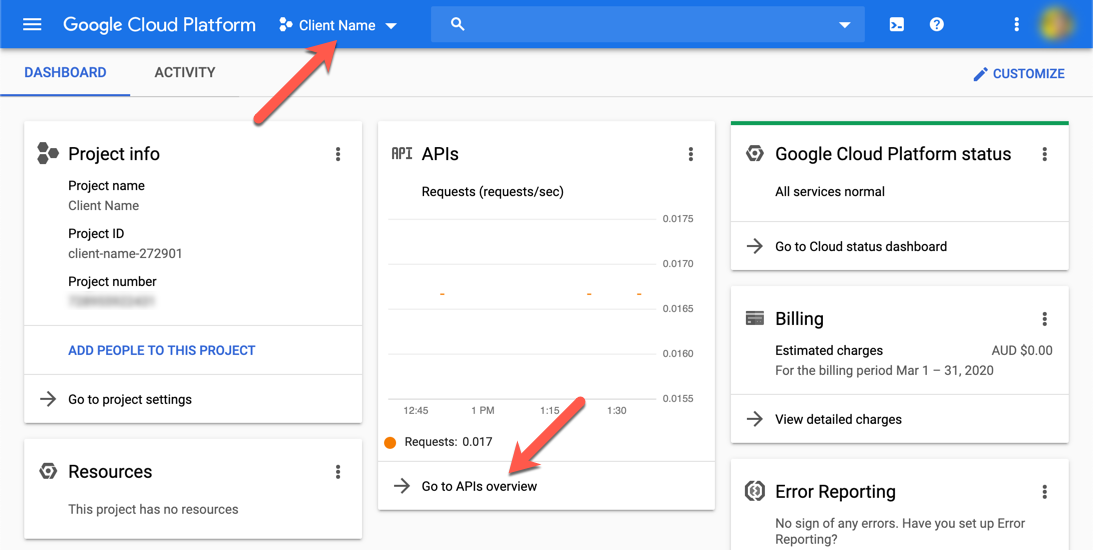Click inside the top search field
The width and height of the screenshot is (1093, 550).
pyautogui.click(x=640, y=25)
